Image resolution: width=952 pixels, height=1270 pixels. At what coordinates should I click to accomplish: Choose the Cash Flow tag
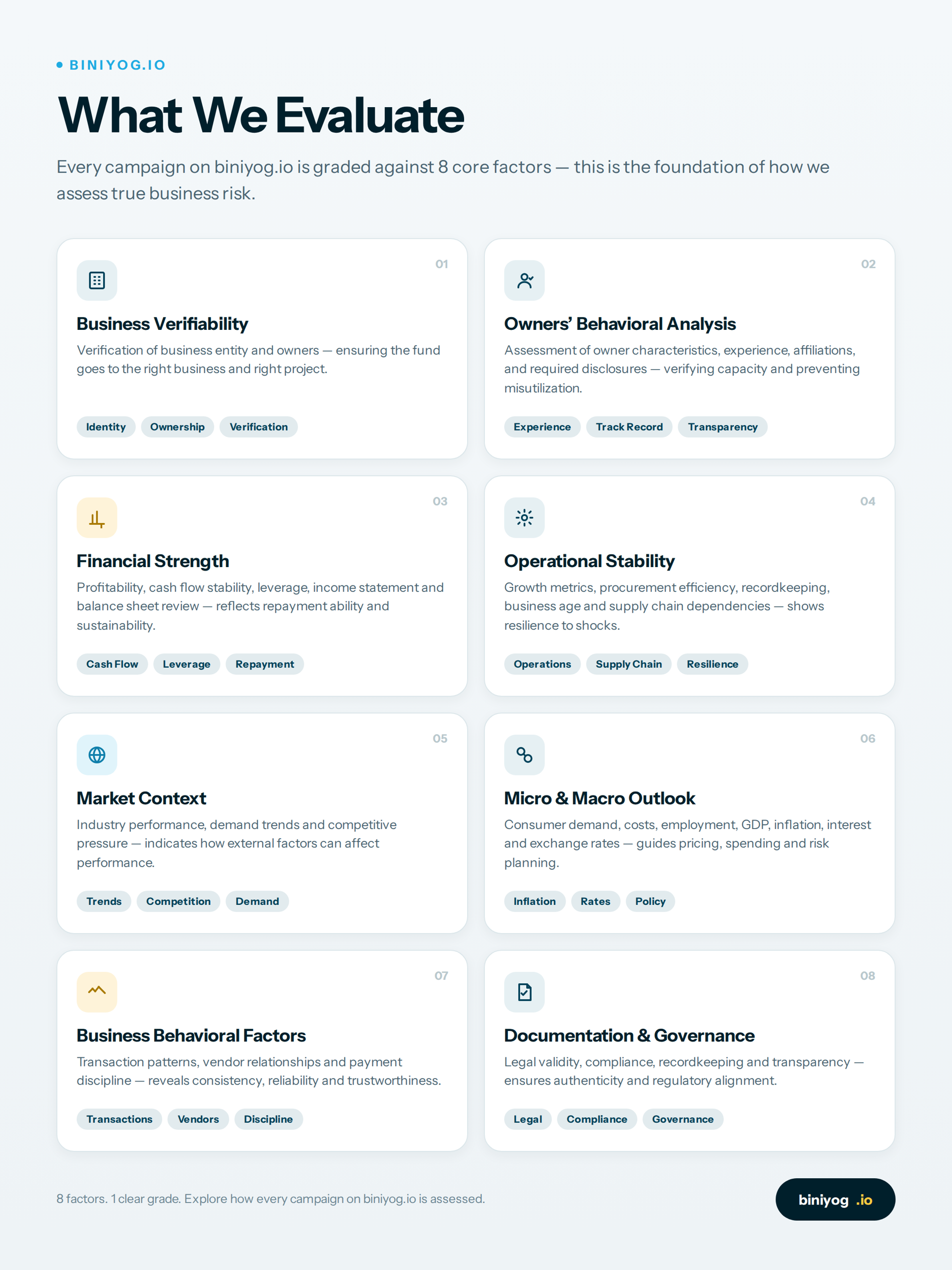[112, 664]
